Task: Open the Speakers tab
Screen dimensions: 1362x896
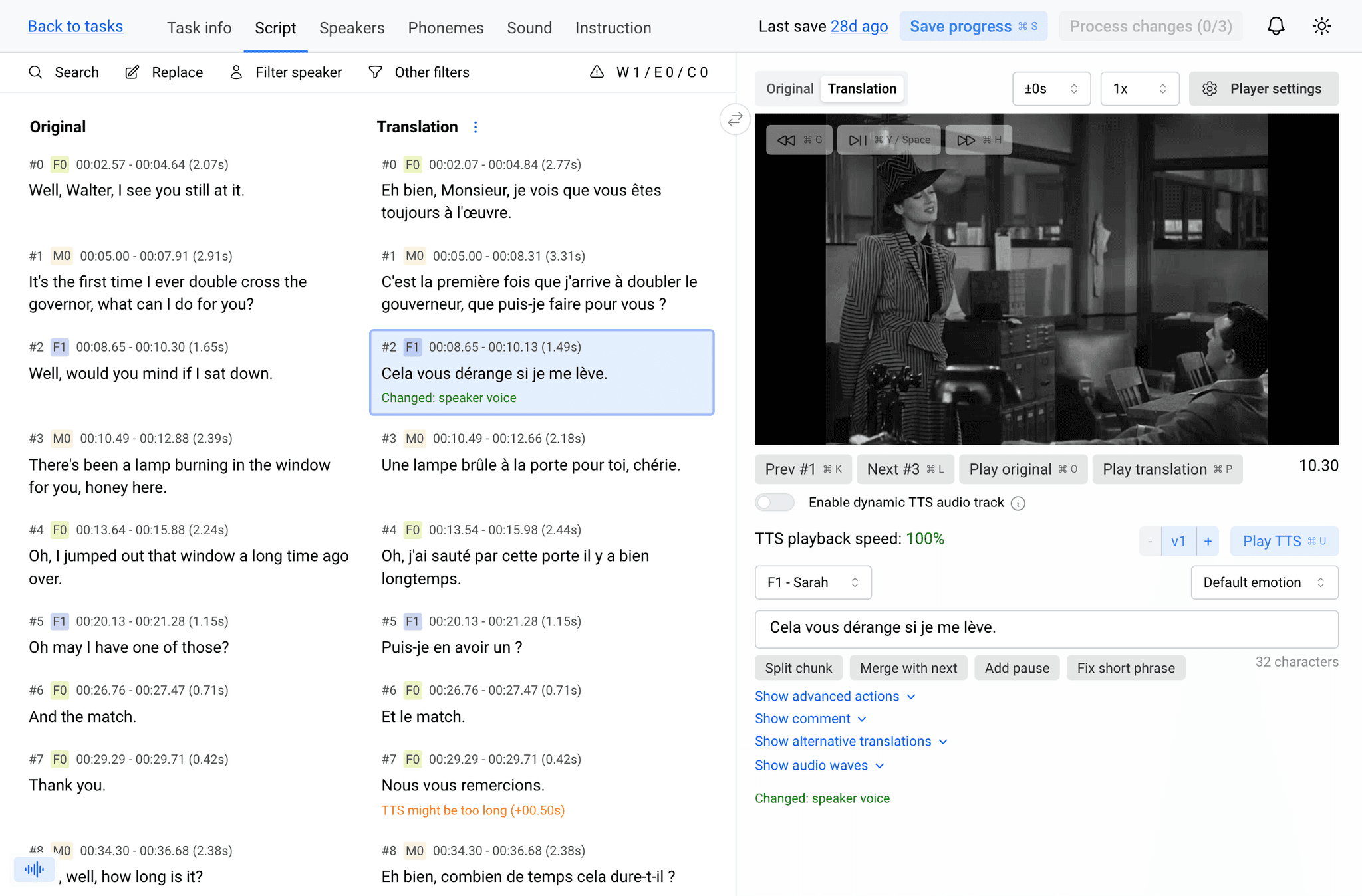Action: click(352, 28)
